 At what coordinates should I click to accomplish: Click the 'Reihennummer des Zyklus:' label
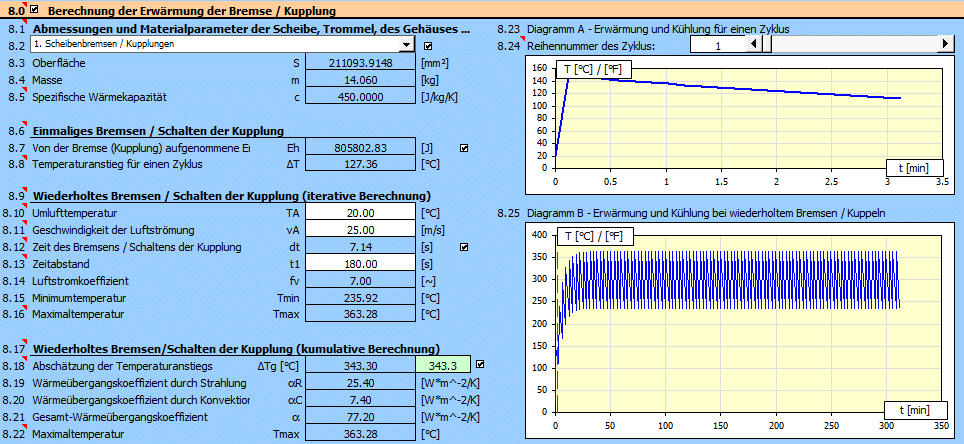click(x=590, y=46)
